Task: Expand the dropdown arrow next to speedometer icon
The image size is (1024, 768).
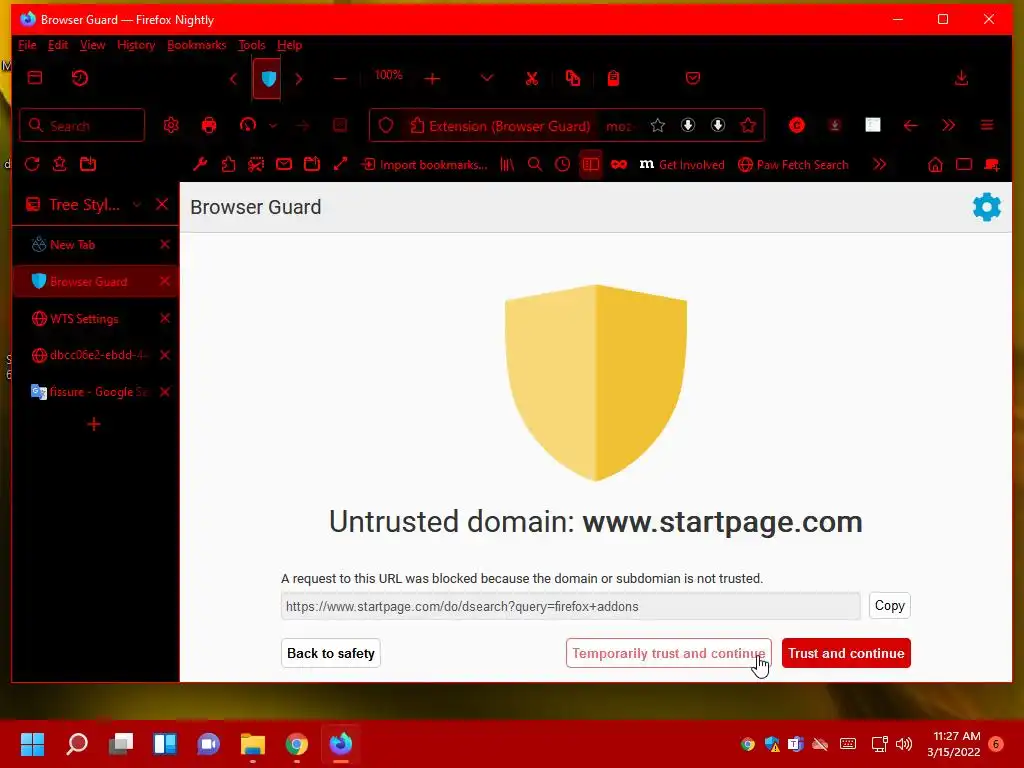Action: [273, 125]
